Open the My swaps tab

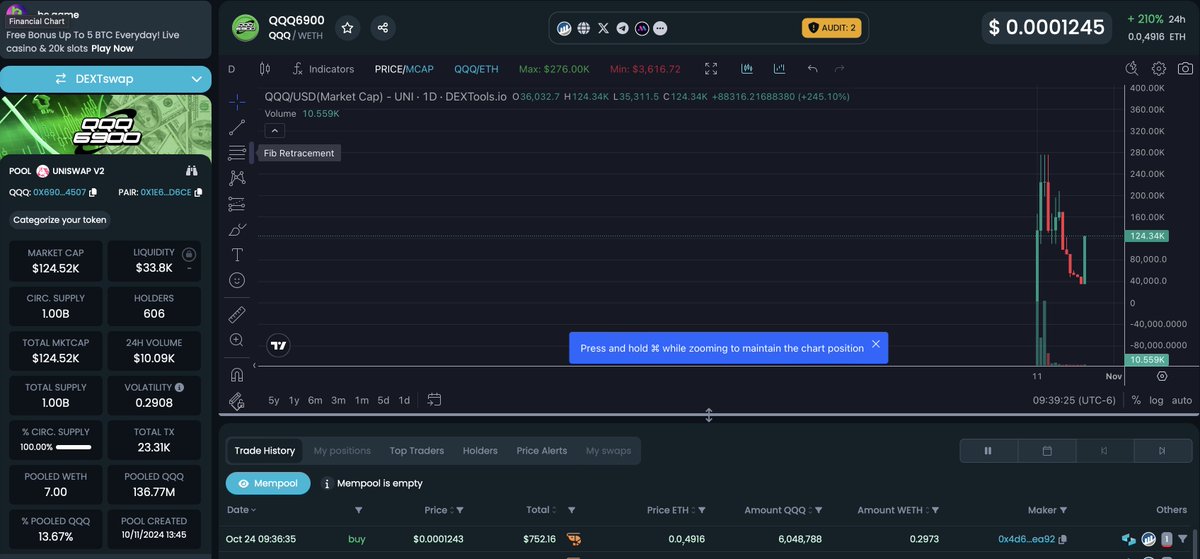[x=608, y=451]
